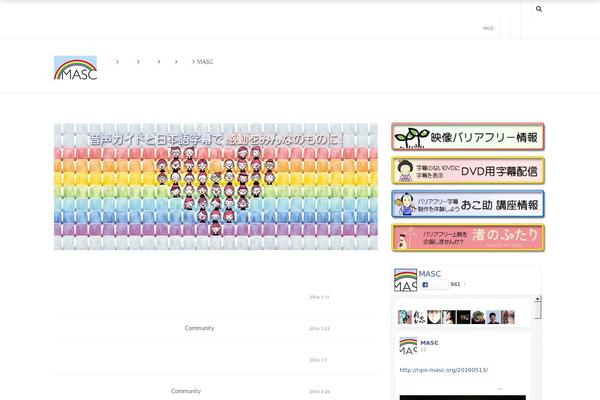Open the man on blue background follower avatar
600x400 pixels.
493,317
